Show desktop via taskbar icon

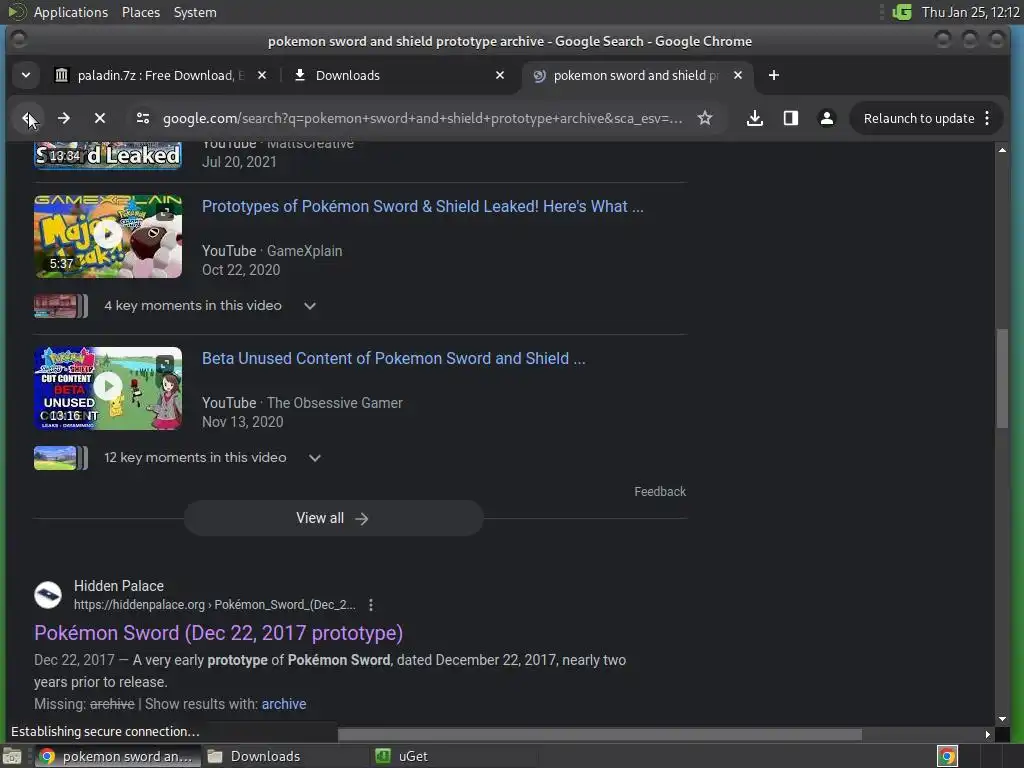click(x=12, y=756)
